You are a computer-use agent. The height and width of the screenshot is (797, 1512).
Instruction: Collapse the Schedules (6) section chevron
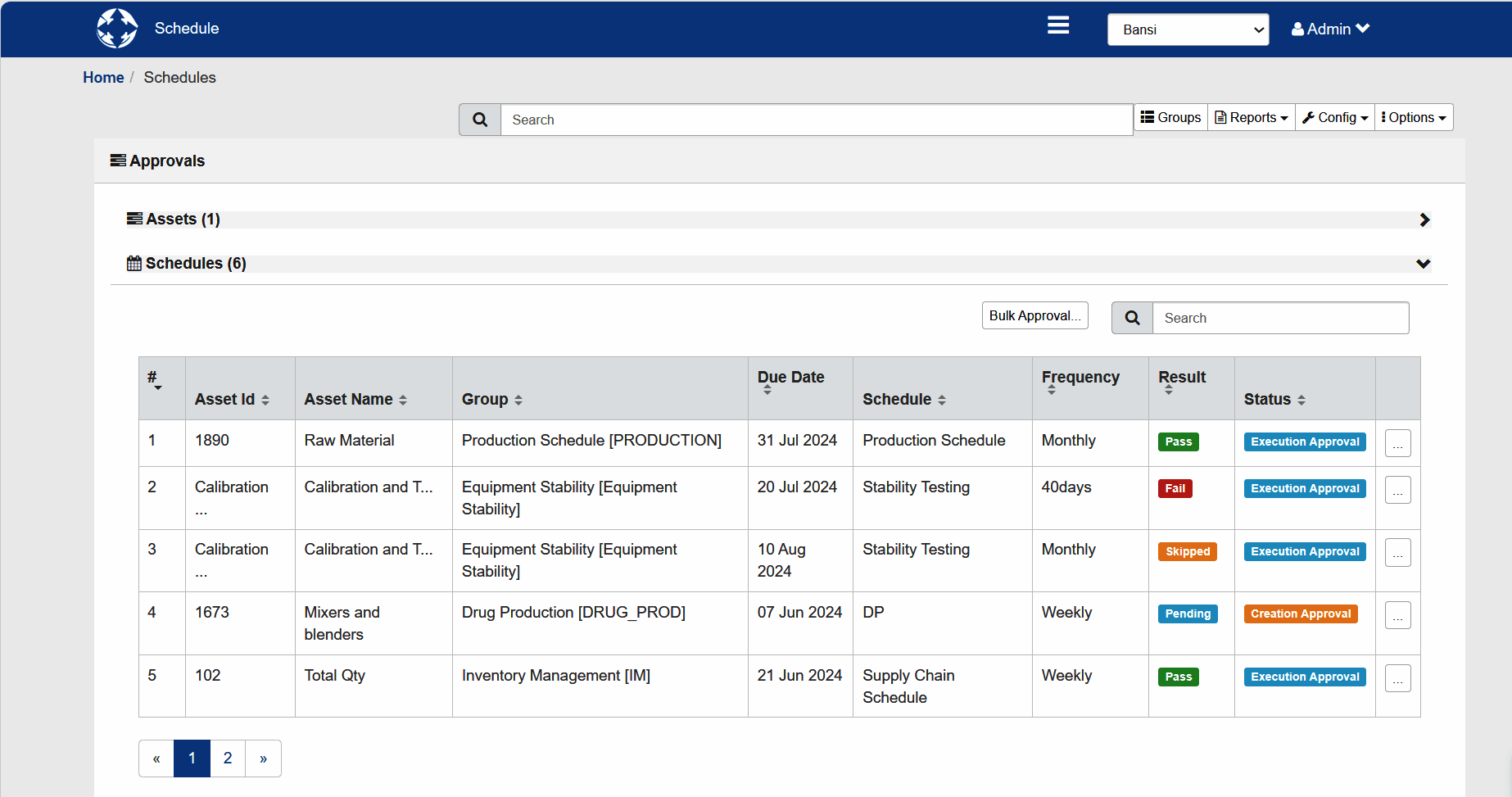1424,263
